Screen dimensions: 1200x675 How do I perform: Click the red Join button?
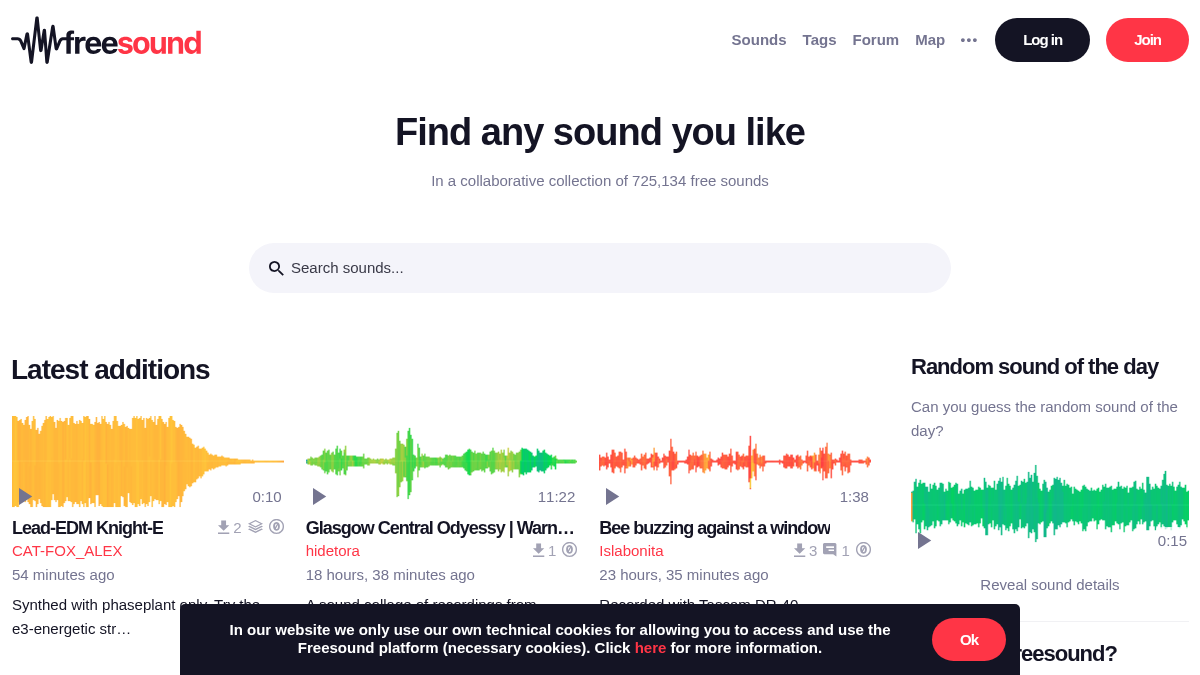1147,40
